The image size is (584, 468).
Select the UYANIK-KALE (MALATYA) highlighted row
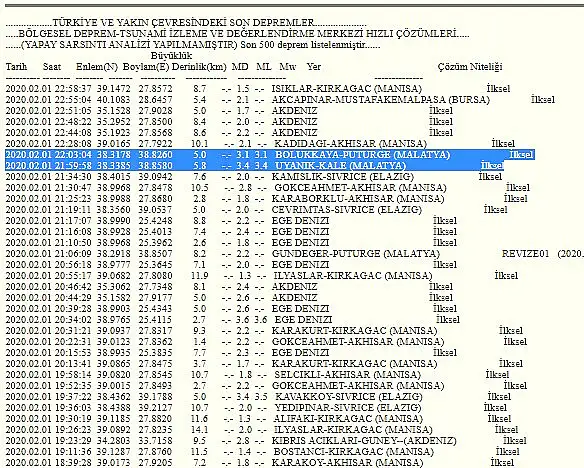(254, 166)
